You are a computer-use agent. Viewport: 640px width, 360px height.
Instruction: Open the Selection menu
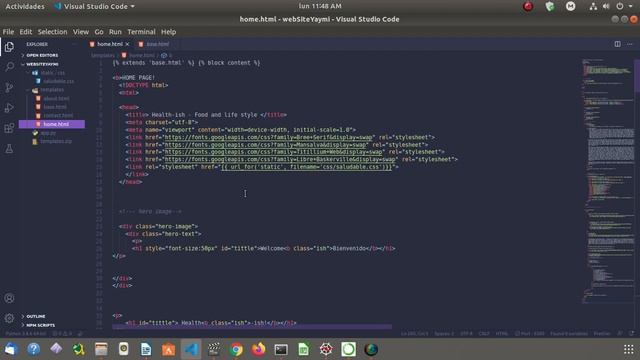click(52, 32)
